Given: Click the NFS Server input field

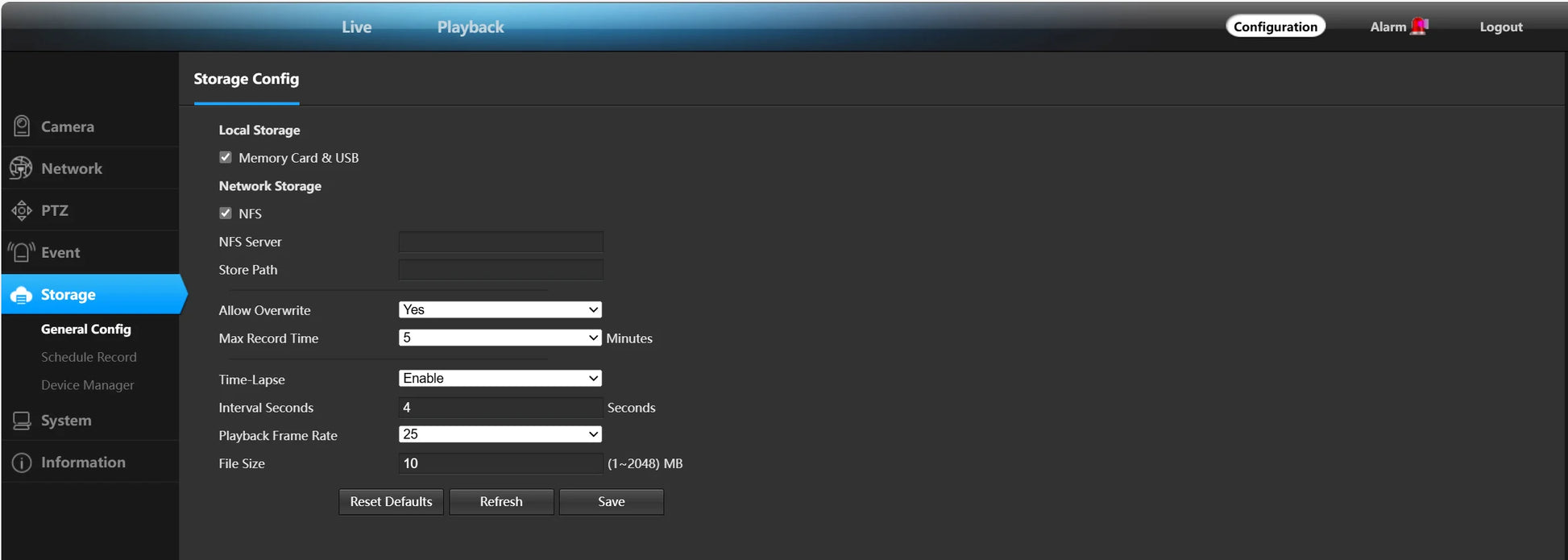Looking at the screenshot, I should tap(500, 242).
